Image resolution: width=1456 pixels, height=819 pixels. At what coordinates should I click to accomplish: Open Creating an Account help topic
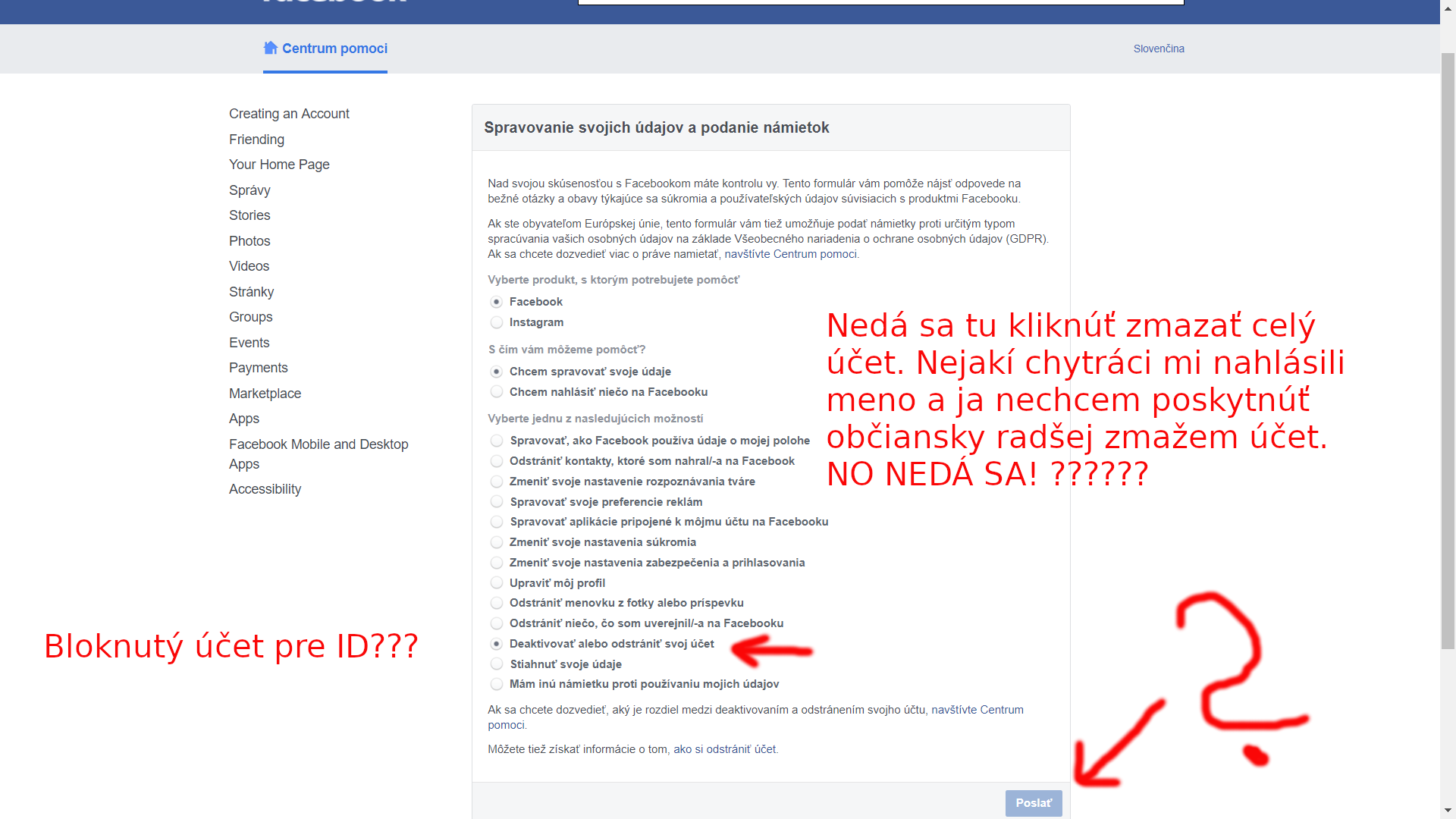pos(289,114)
